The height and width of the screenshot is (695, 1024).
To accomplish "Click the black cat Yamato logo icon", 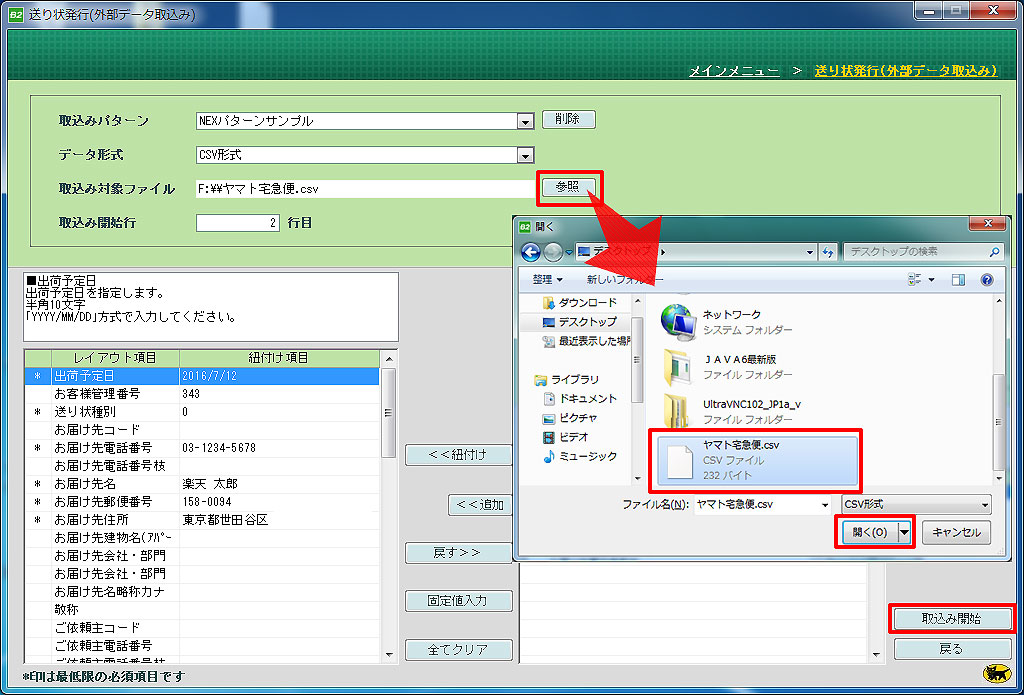I will coord(997,674).
